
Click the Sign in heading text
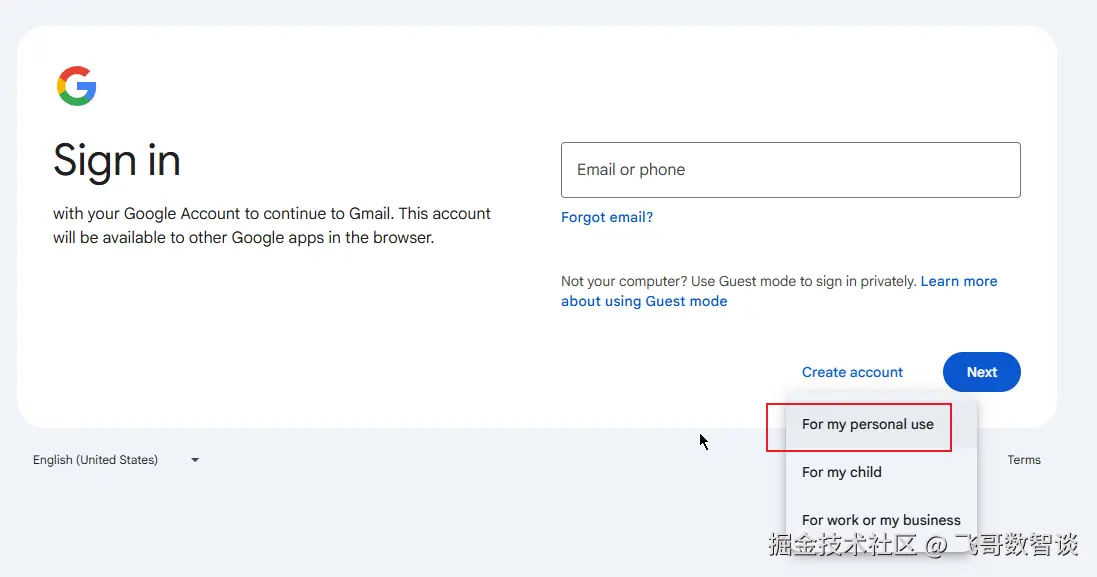[x=117, y=160]
